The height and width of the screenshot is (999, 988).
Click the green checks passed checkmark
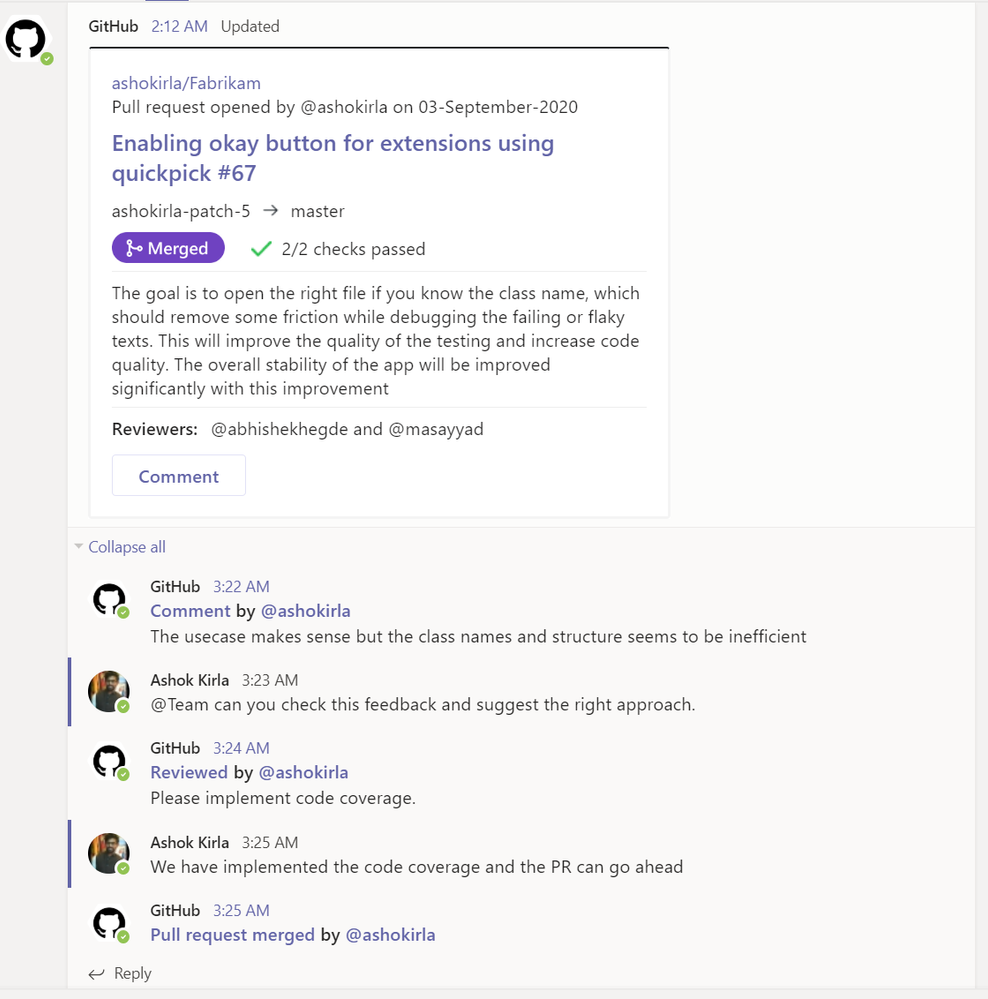click(261, 248)
